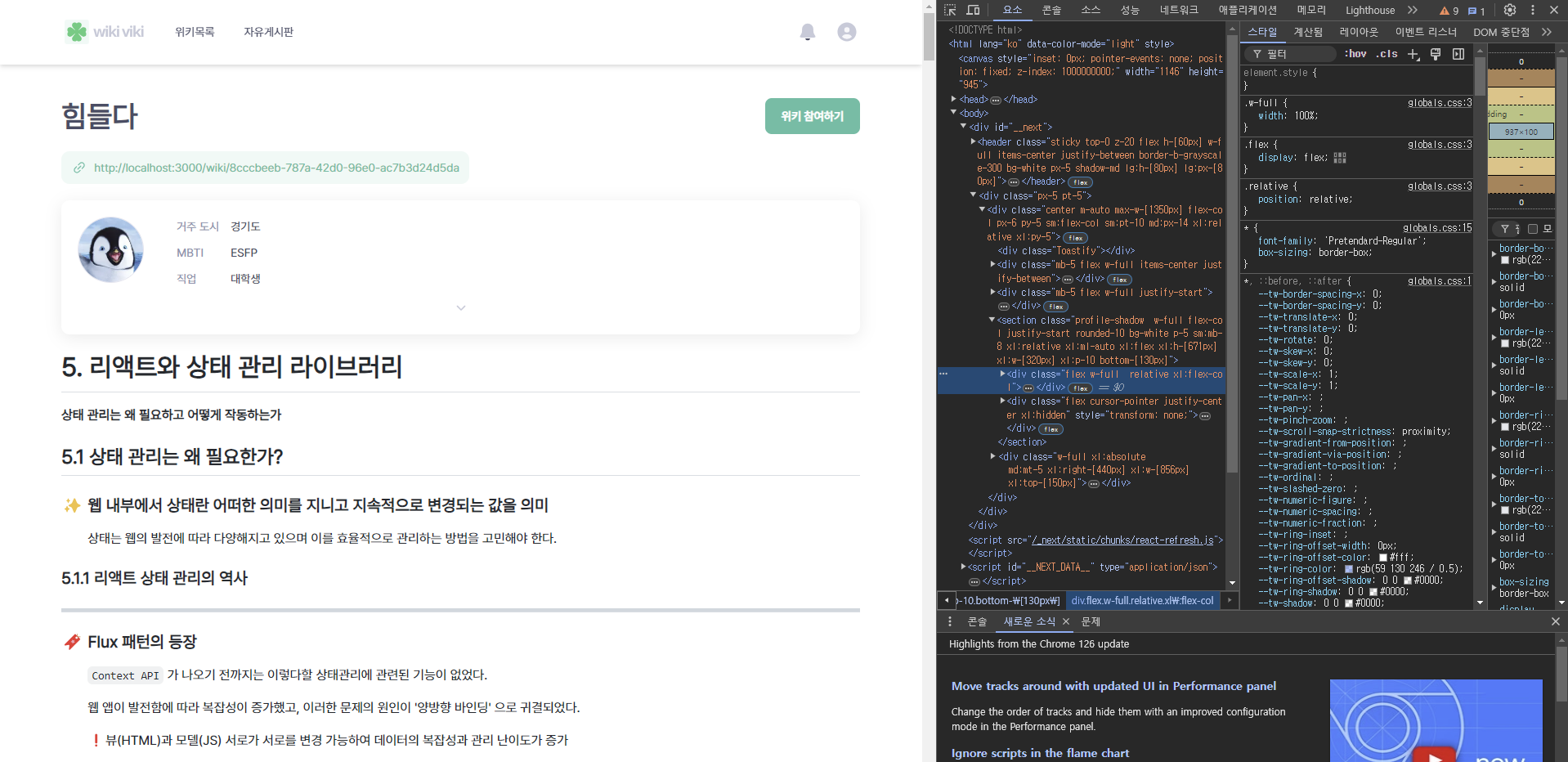
Task: Open the --tw-ring-color blue swatch
Action: click(x=1349, y=569)
